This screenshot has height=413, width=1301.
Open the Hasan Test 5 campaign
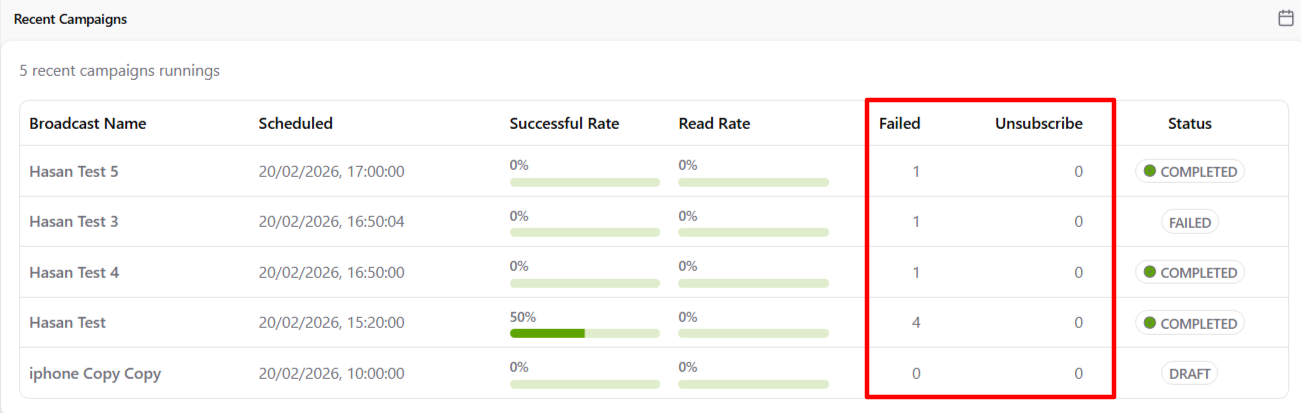click(74, 171)
